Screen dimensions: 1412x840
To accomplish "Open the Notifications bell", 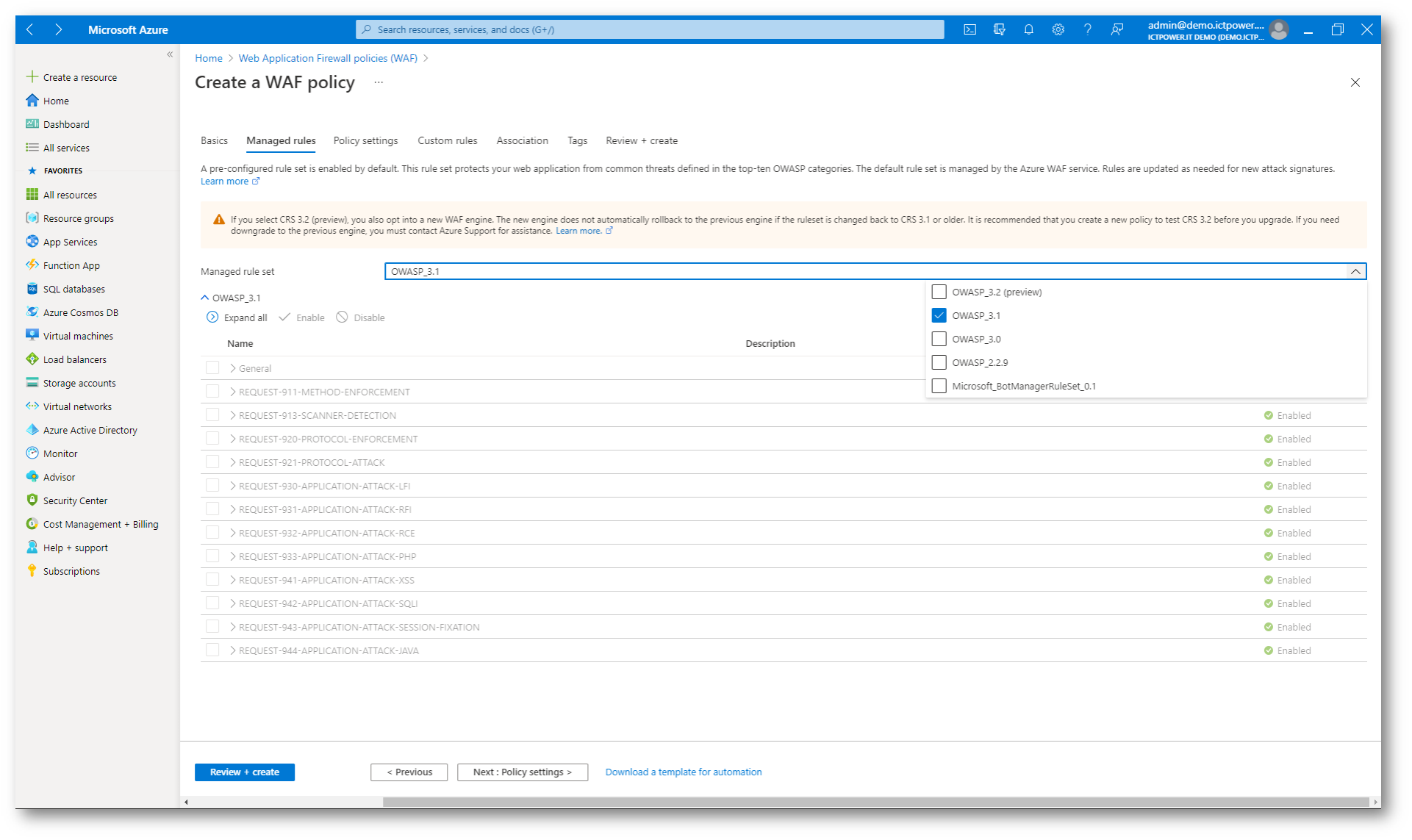I will tap(1028, 29).
